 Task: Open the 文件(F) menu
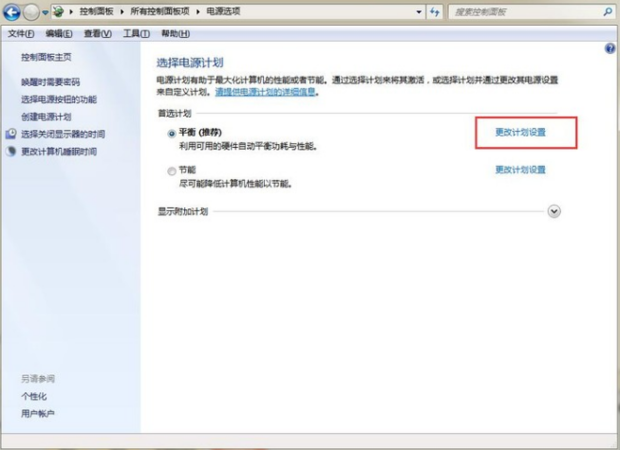(x=21, y=34)
